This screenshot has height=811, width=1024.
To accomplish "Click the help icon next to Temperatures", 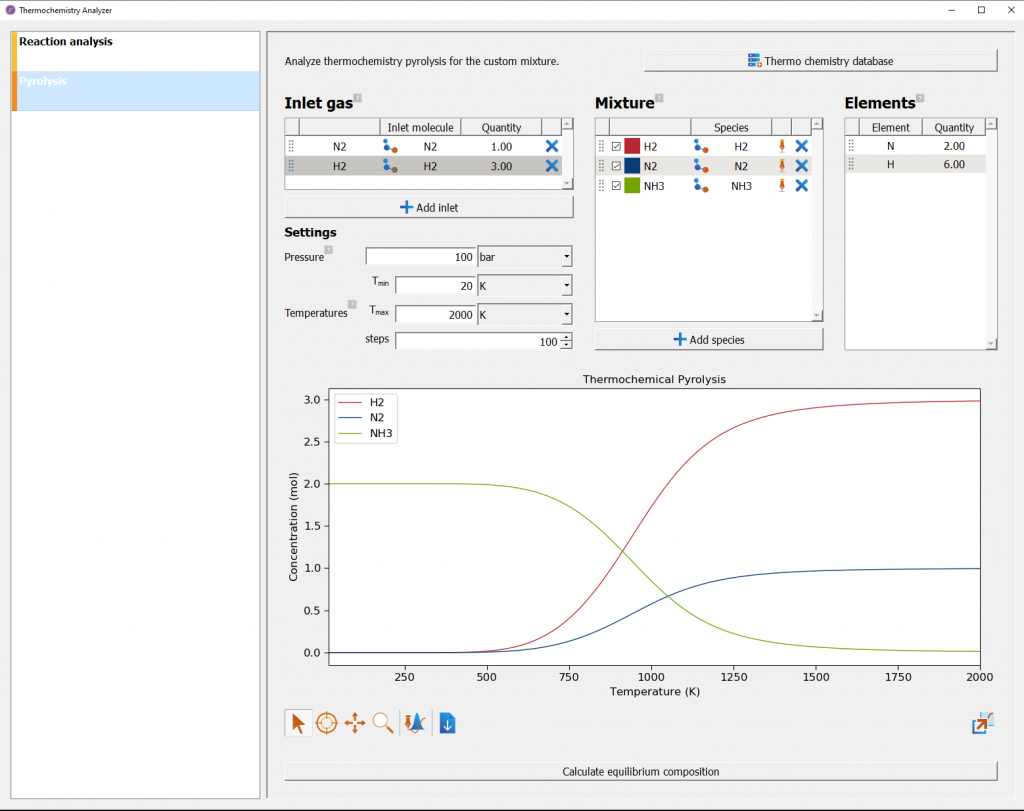I will coord(352,304).
